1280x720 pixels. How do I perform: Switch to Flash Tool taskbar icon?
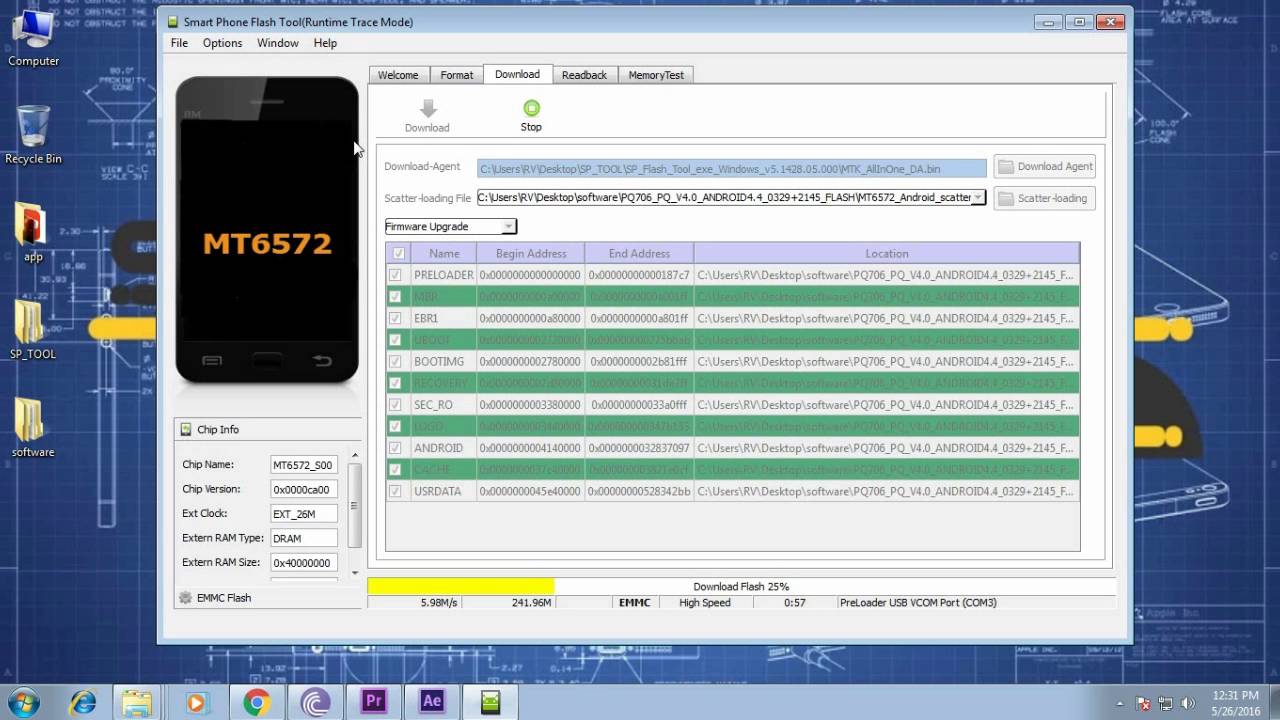(490, 701)
